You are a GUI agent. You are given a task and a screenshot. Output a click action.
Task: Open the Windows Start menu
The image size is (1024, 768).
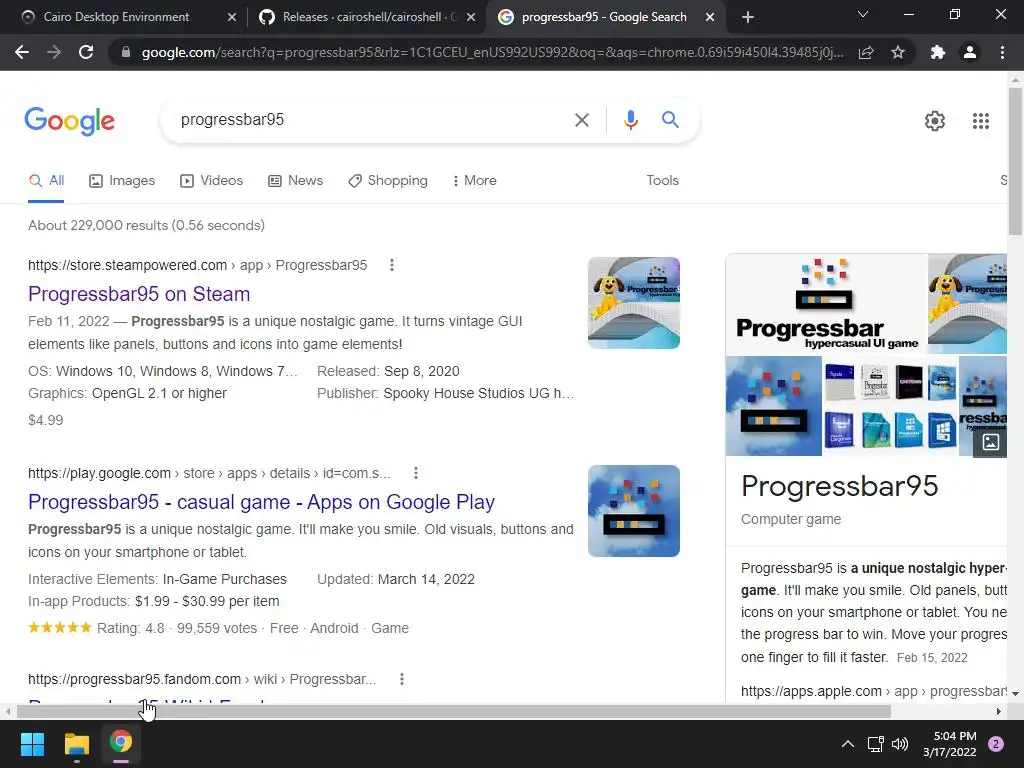(32, 743)
